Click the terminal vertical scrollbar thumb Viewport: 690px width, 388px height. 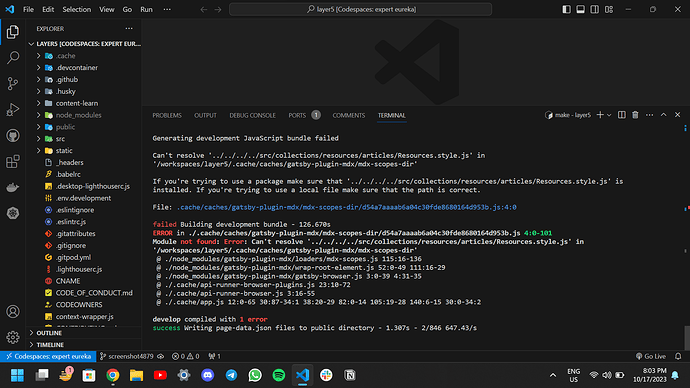pyautogui.click(x=686, y=338)
